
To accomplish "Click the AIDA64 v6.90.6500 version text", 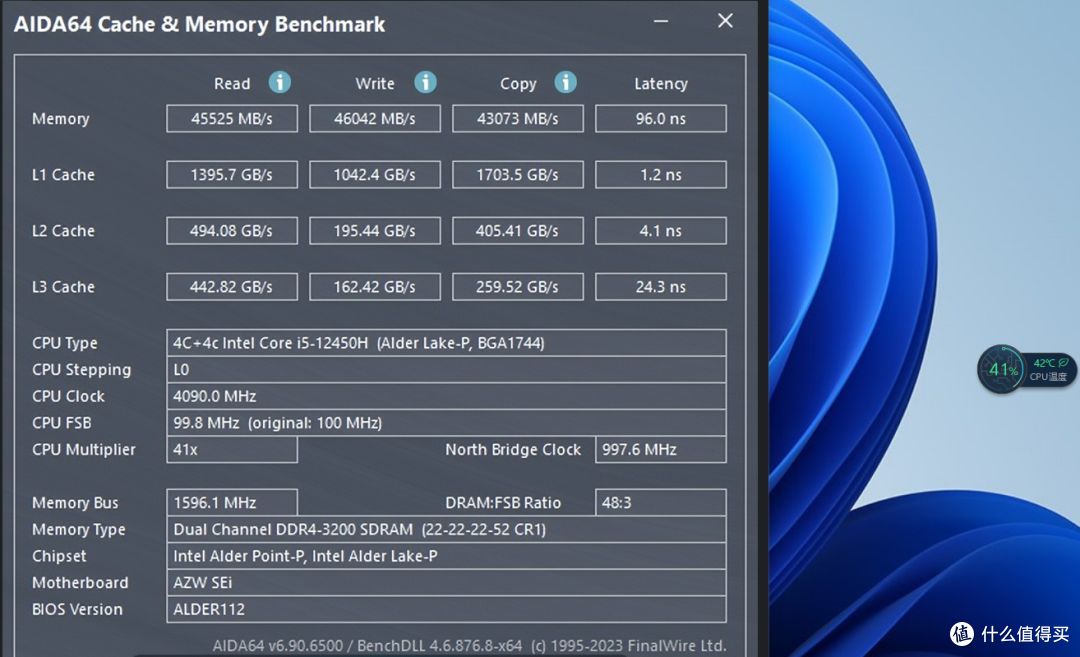I will tap(278, 646).
